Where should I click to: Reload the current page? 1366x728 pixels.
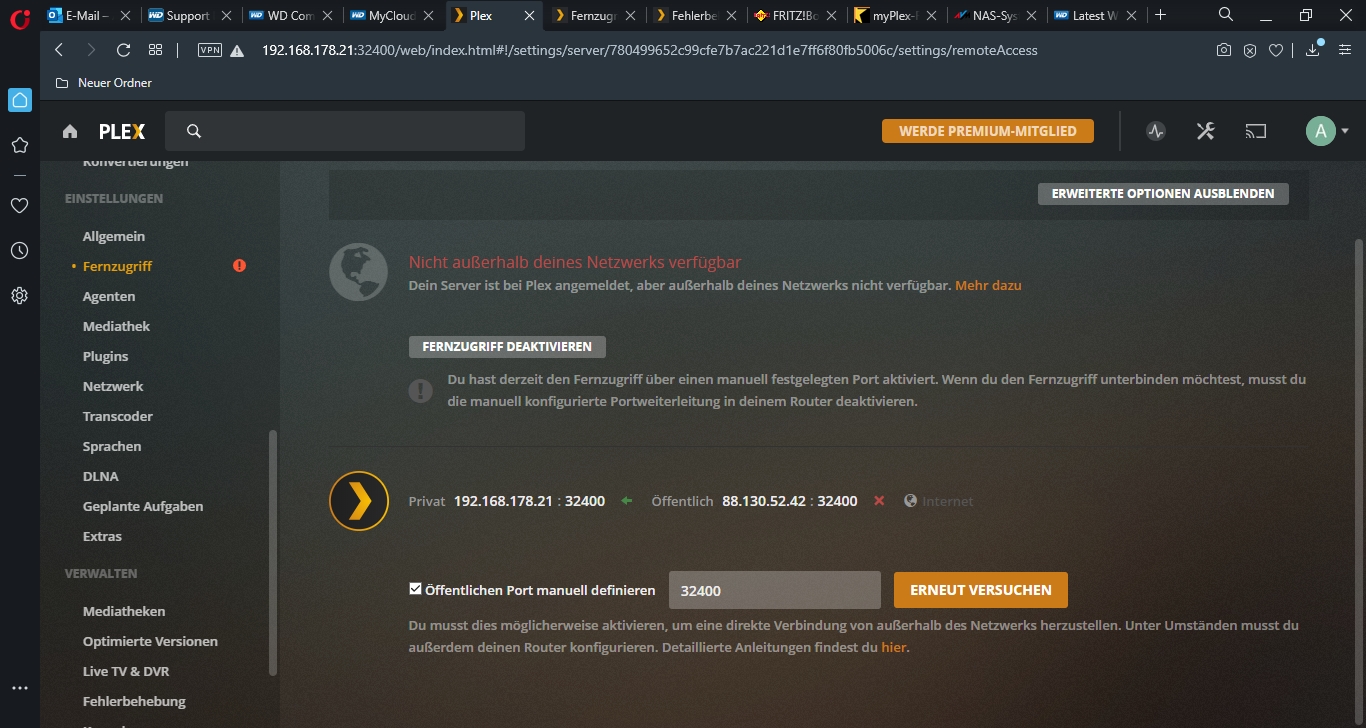coord(124,50)
